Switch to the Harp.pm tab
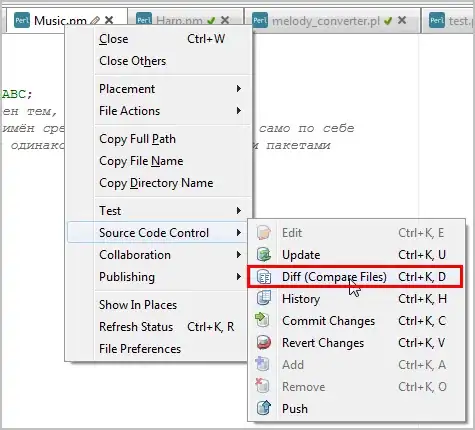The height and width of the screenshot is (430, 475). tap(179, 21)
